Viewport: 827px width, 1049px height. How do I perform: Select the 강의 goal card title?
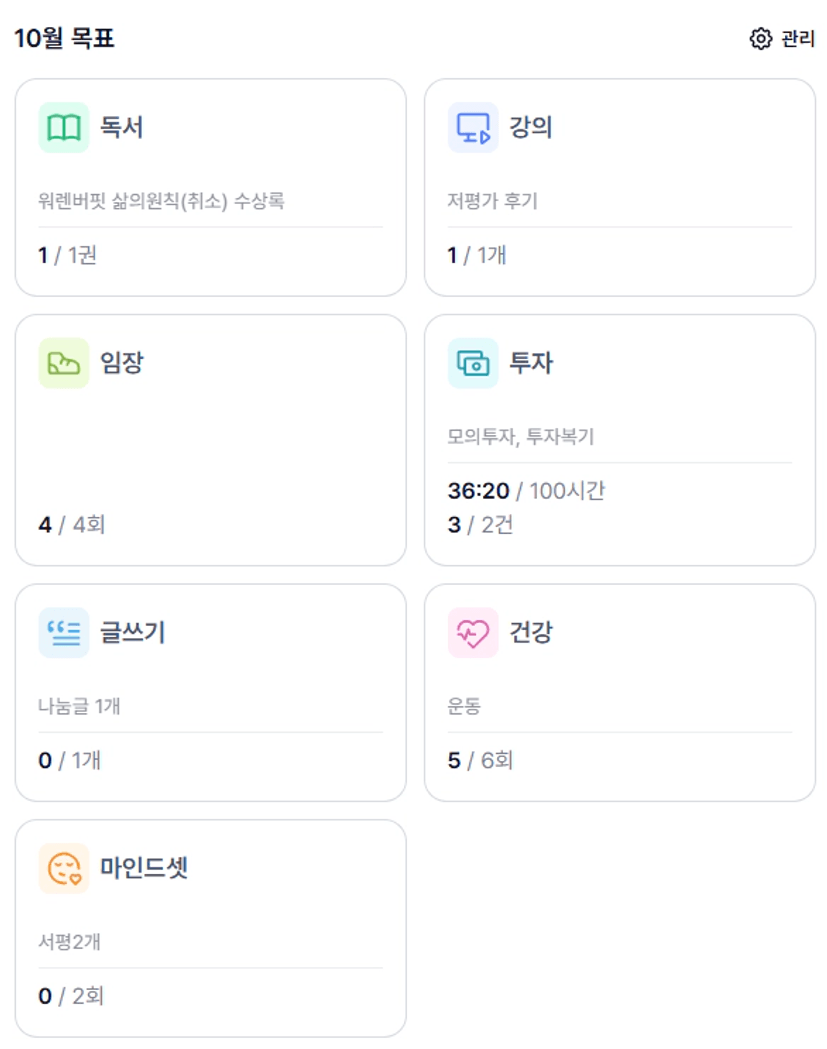[531, 128]
